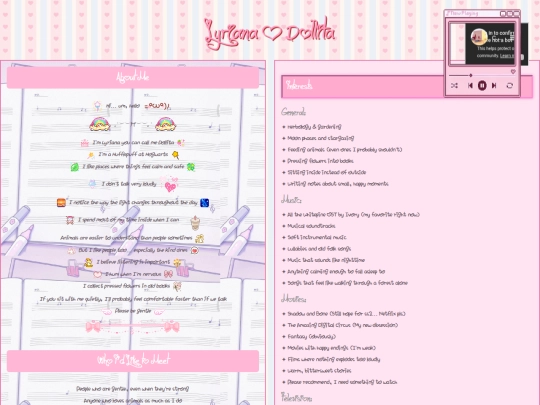Toggle shuffle in the Now Playing player
The height and width of the screenshot is (405, 540).
pos(454,85)
